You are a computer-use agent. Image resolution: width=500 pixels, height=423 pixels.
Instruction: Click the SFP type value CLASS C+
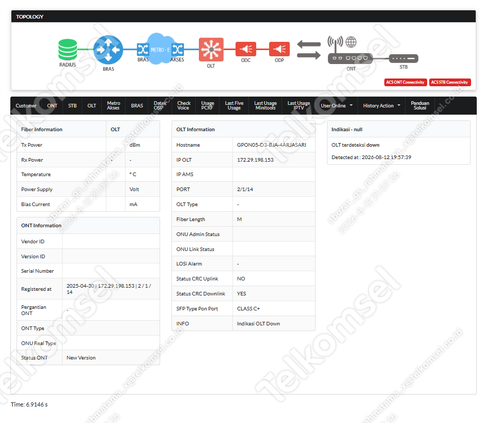248,309
